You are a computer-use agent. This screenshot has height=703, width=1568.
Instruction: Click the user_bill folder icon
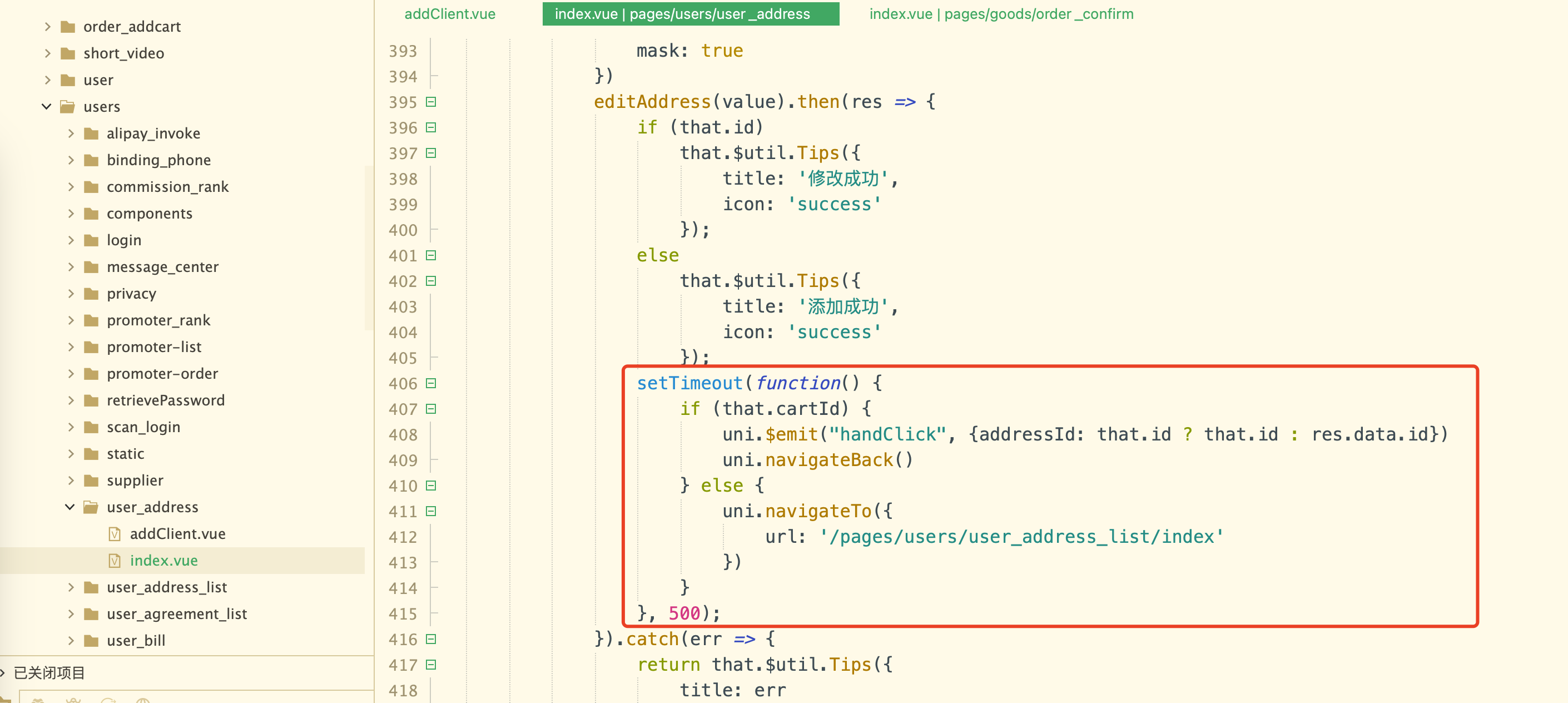91,641
